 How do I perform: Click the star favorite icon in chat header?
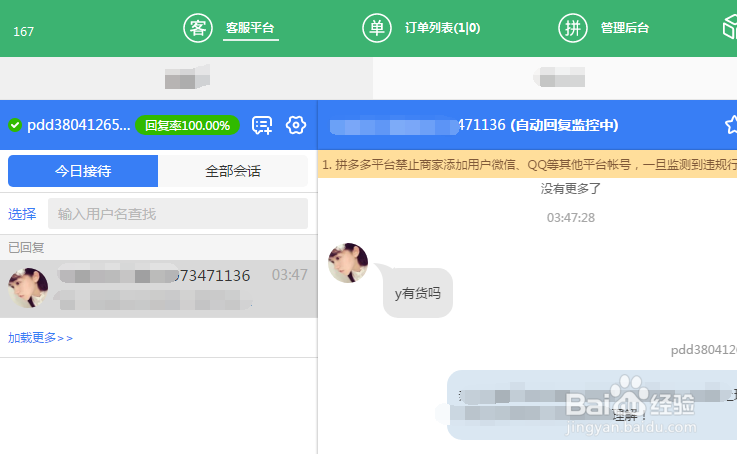731,125
